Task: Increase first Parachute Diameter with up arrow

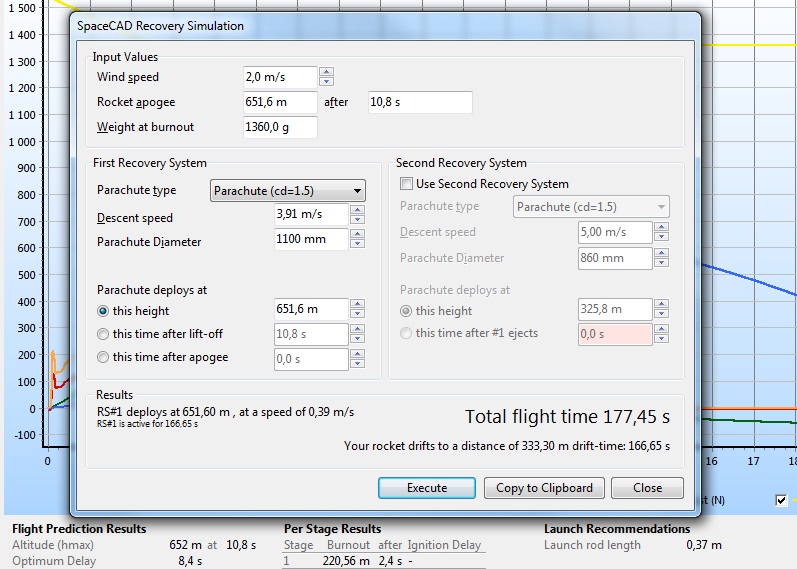Action: (357, 234)
